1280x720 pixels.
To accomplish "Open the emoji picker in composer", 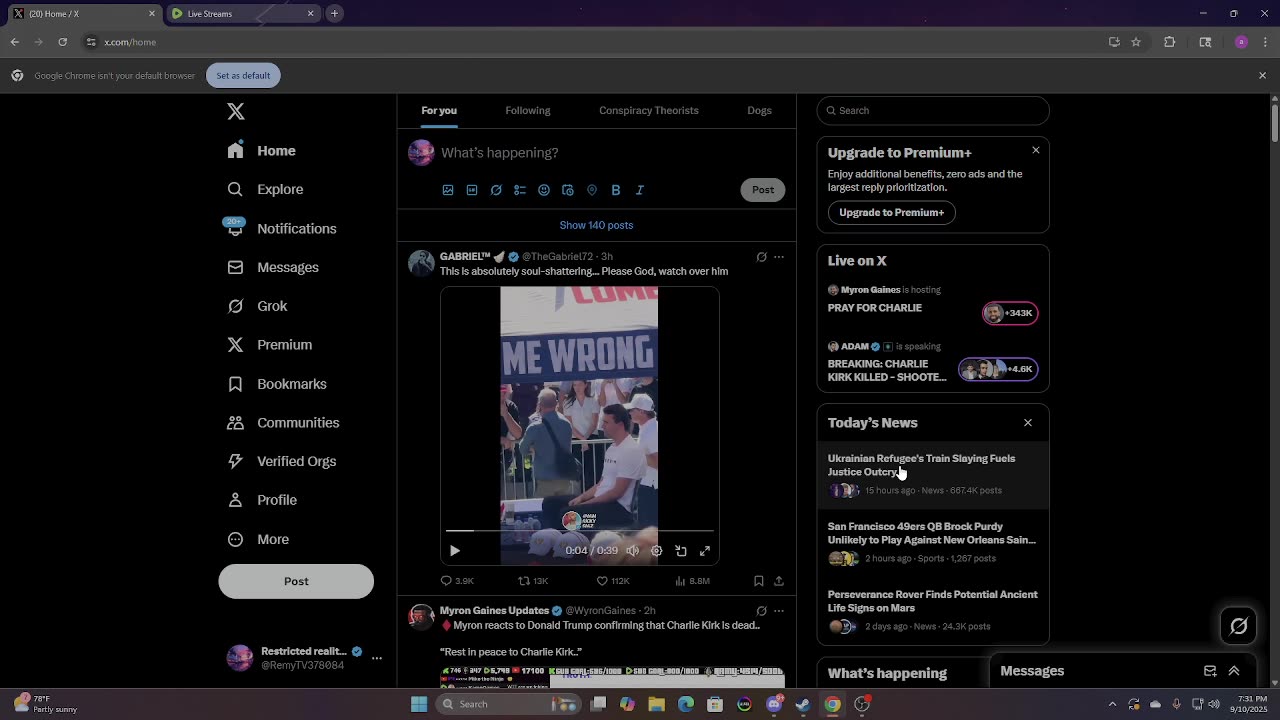I will click(x=544, y=190).
